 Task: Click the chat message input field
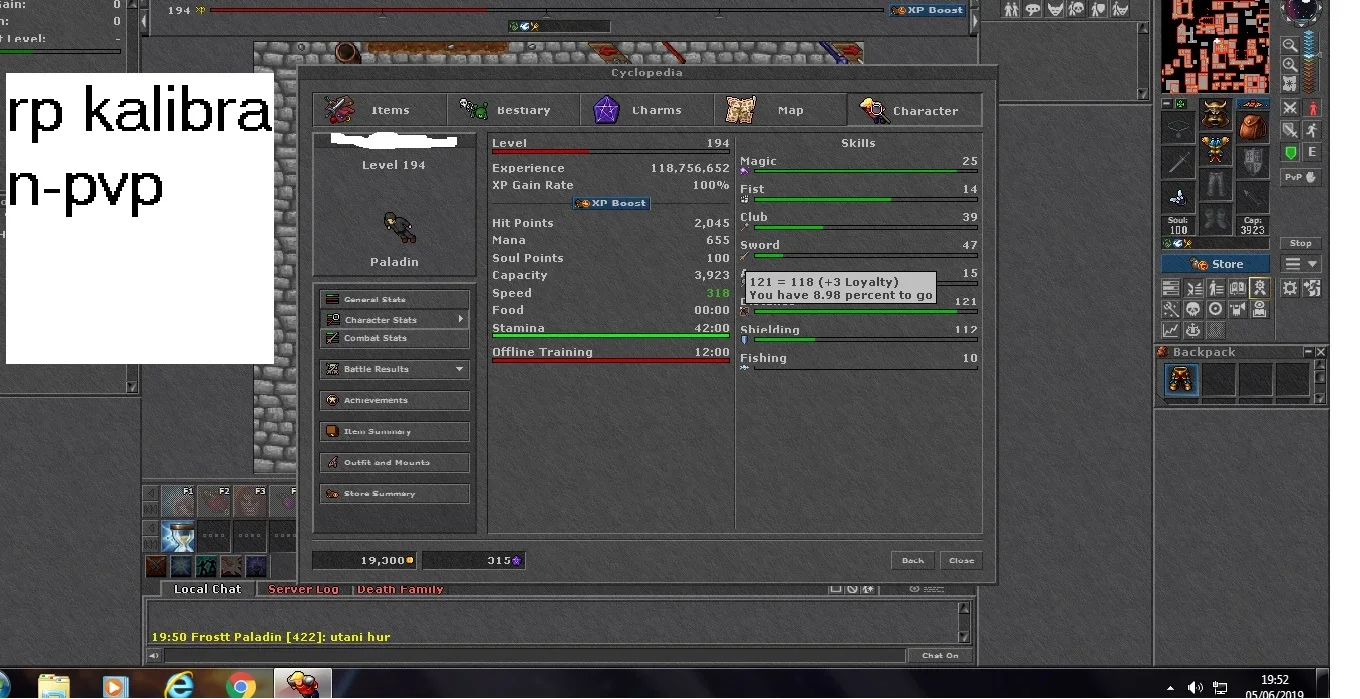pyautogui.click(x=535, y=655)
